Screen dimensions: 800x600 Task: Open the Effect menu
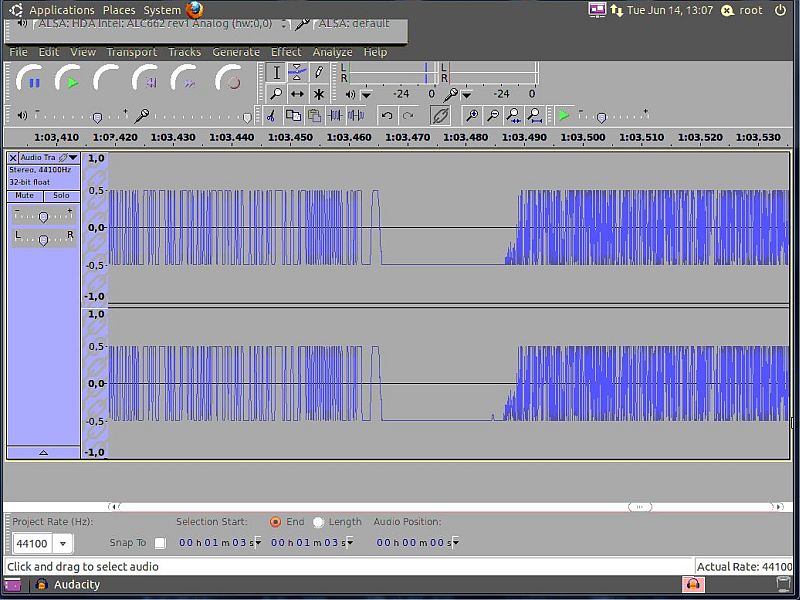pyautogui.click(x=286, y=52)
